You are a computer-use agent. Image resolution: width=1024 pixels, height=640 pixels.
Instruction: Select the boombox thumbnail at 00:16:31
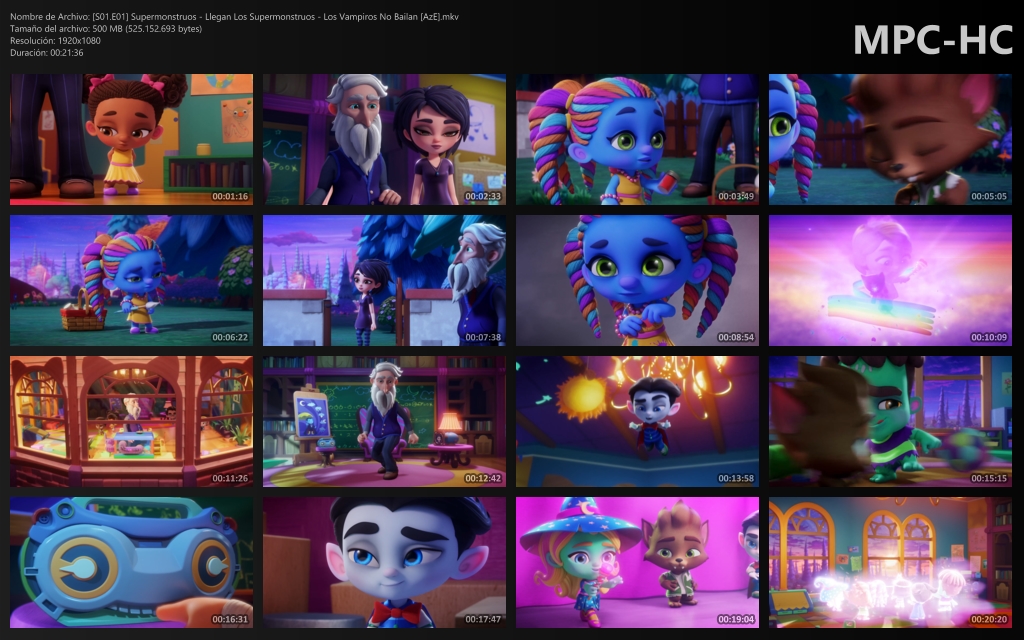[x=131, y=562]
